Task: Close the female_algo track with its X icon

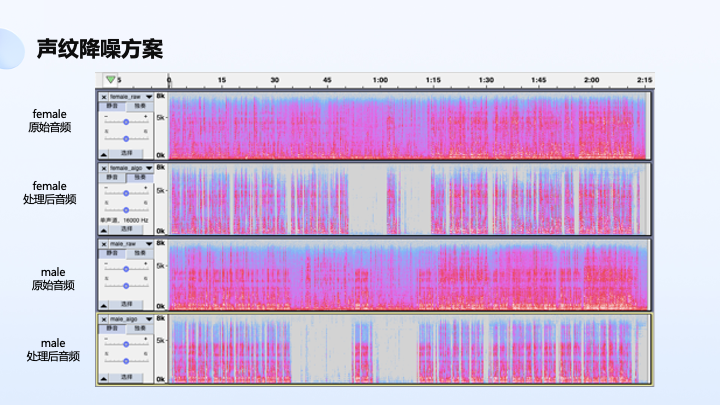Action: click(x=104, y=168)
